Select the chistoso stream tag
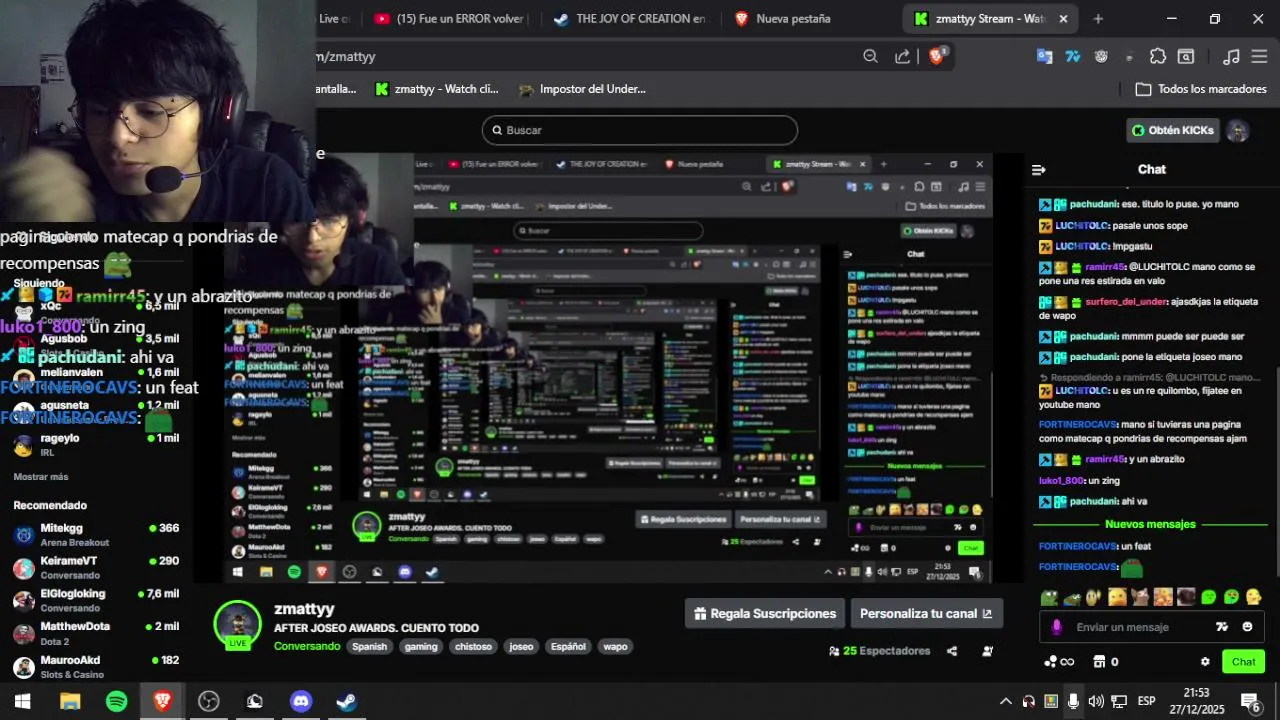1280x720 pixels. coord(473,647)
